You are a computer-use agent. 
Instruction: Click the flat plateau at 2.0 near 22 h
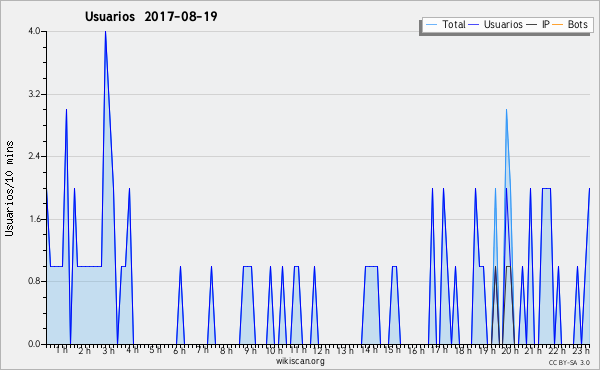tap(546, 188)
